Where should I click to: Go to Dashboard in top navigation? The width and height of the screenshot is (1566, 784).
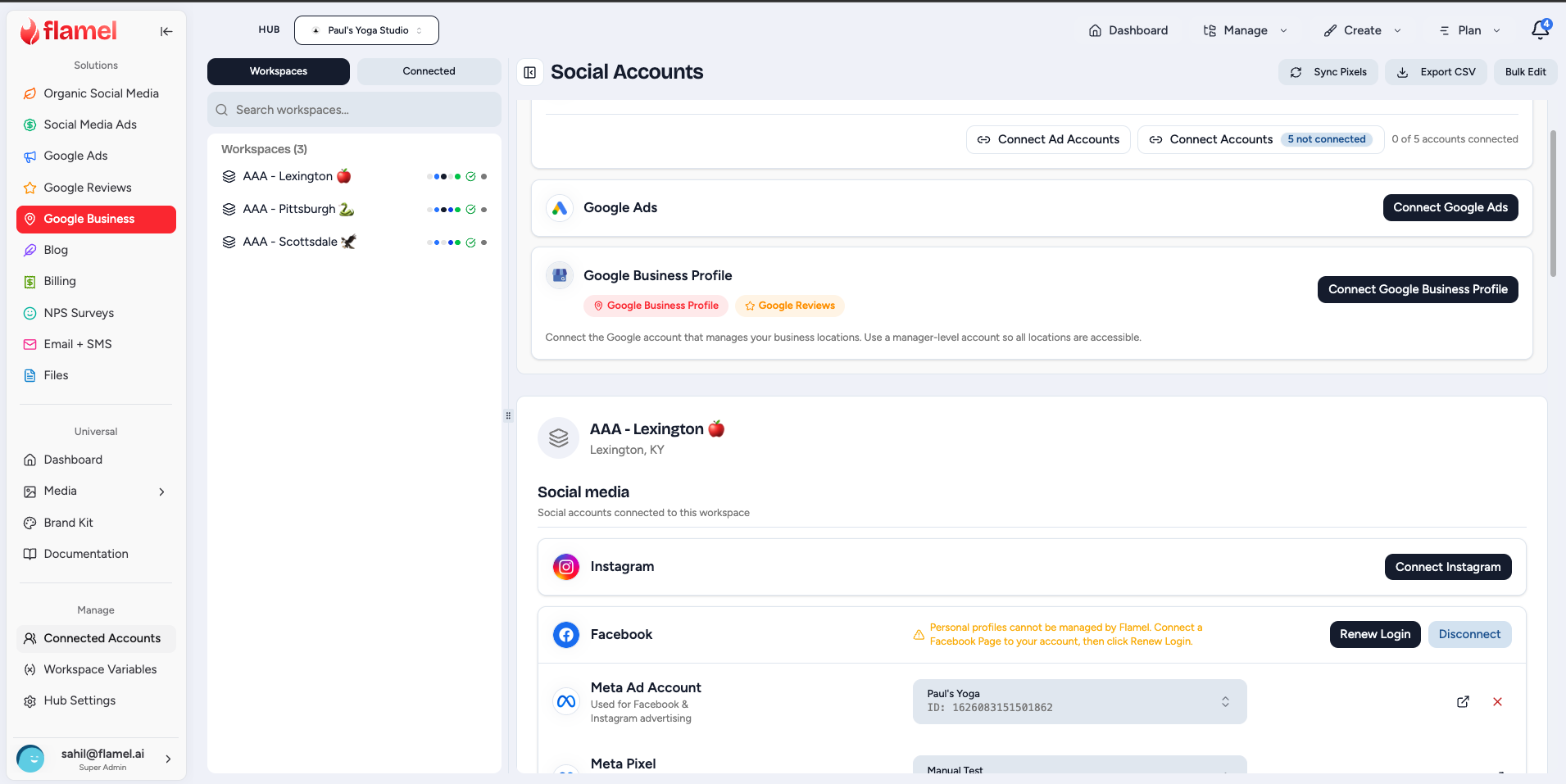click(1128, 30)
